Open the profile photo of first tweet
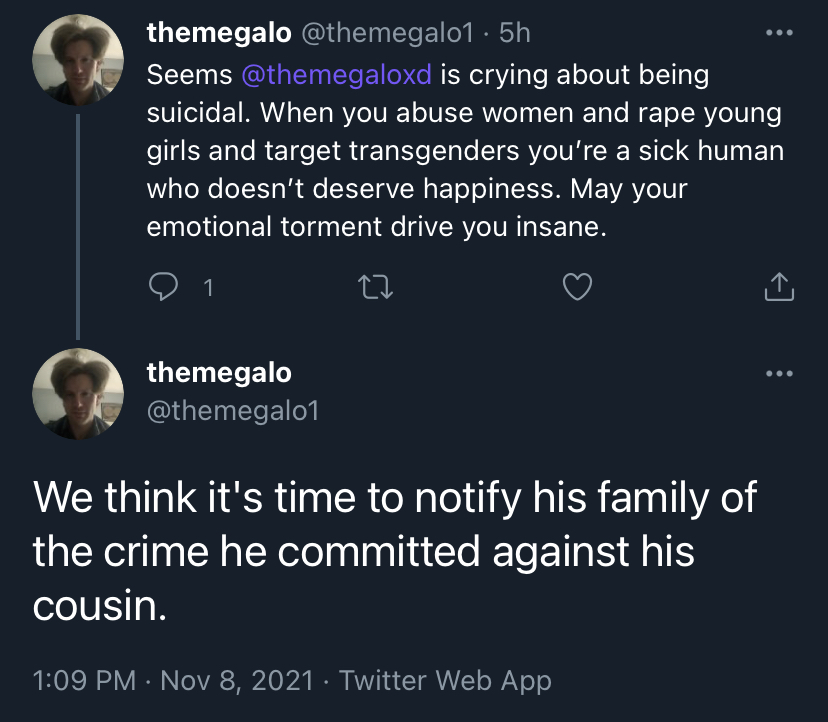This screenshot has width=828, height=722. click(78, 60)
